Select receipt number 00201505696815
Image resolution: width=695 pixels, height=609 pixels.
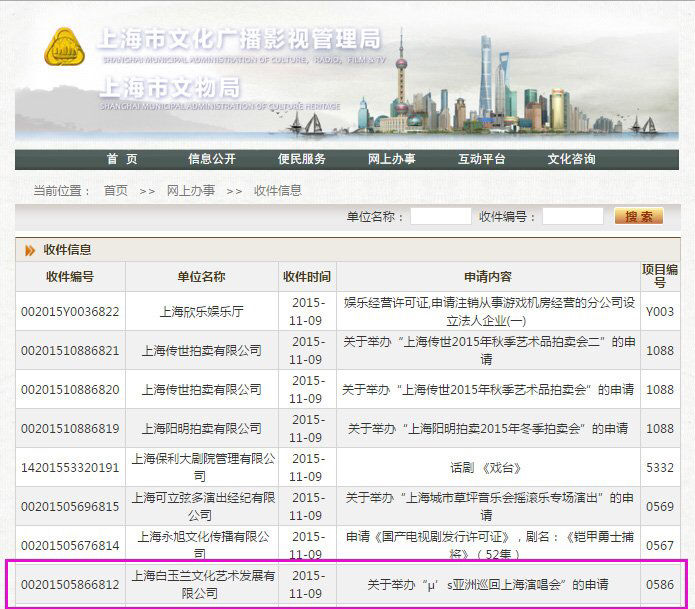click(70, 507)
